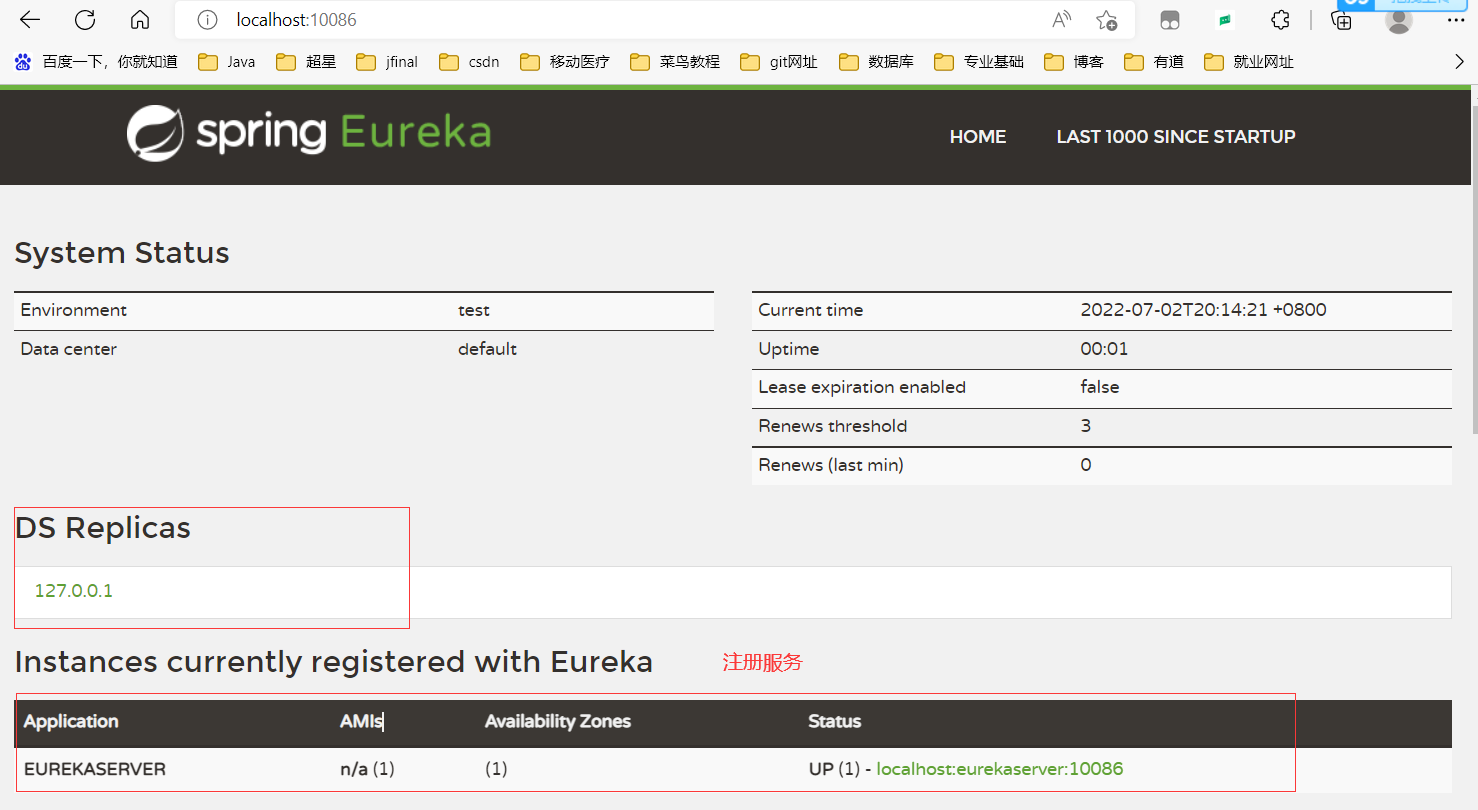
Task: Open the 菜鸟教程 bookmarks folder
Action: tap(675, 62)
